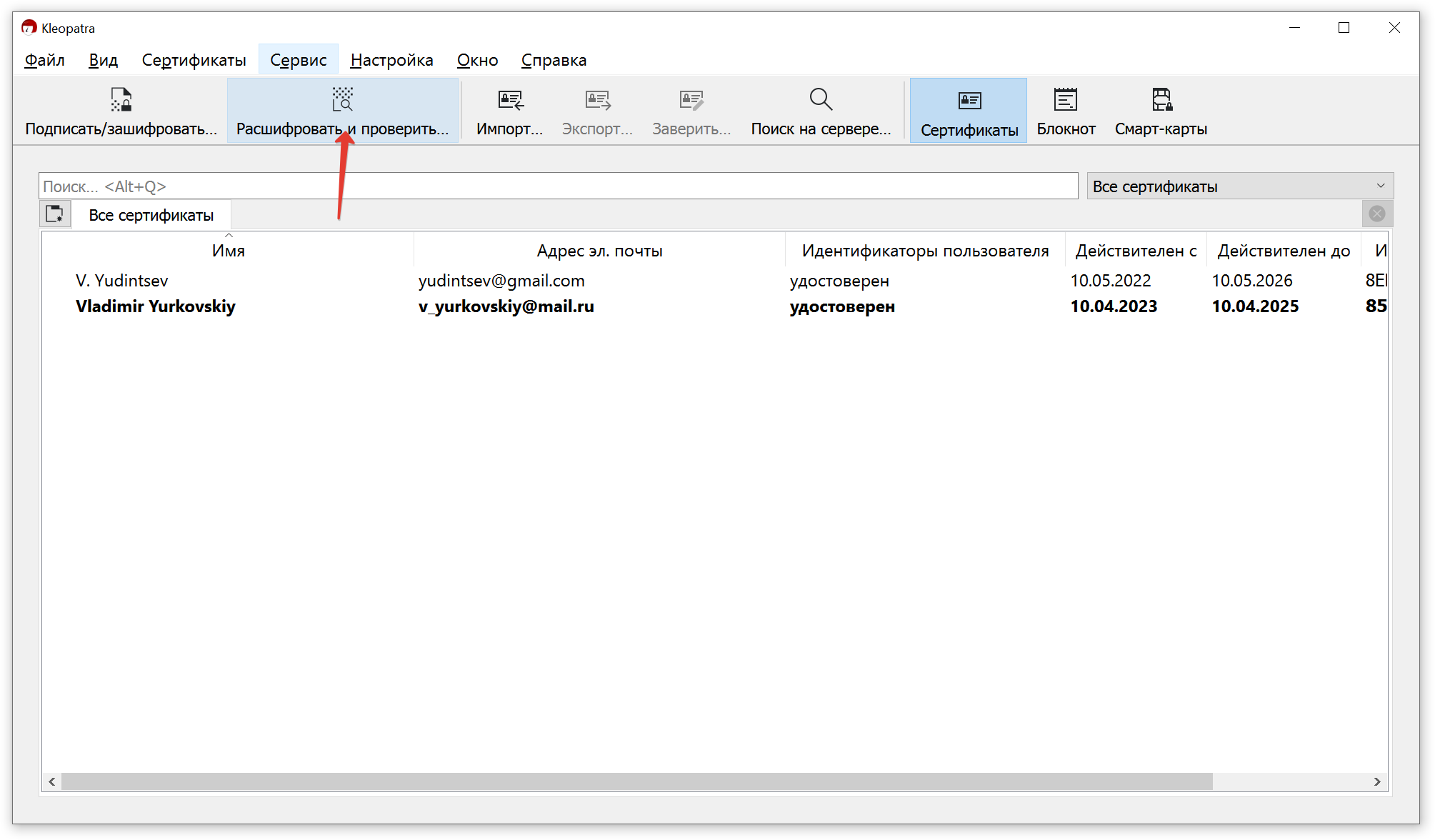This screenshot has width=1435, height=840.
Task: Focus the certificate search field
Action: (x=558, y=186)
